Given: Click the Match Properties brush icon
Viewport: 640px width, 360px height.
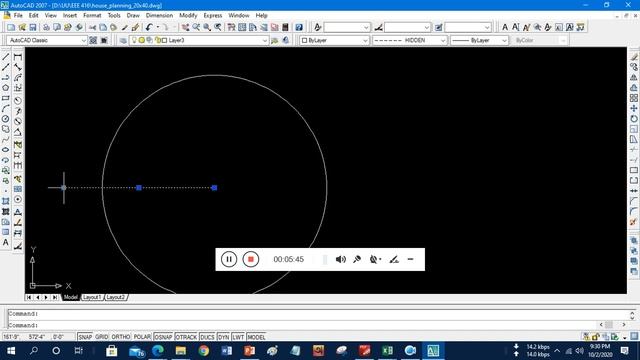Looking at the screenshot, I should pyautogui.click(x=136, y=27).
